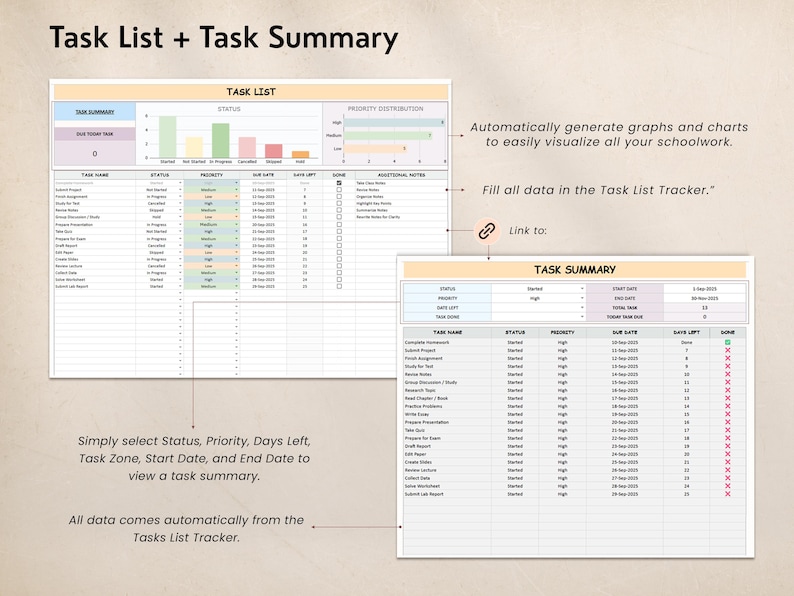Check Done box for Group Discussion / Study in Task List

339,217
